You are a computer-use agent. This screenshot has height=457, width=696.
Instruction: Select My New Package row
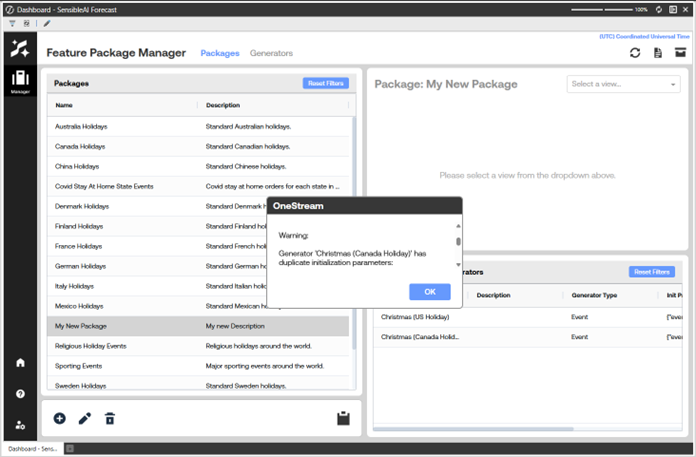198,326
